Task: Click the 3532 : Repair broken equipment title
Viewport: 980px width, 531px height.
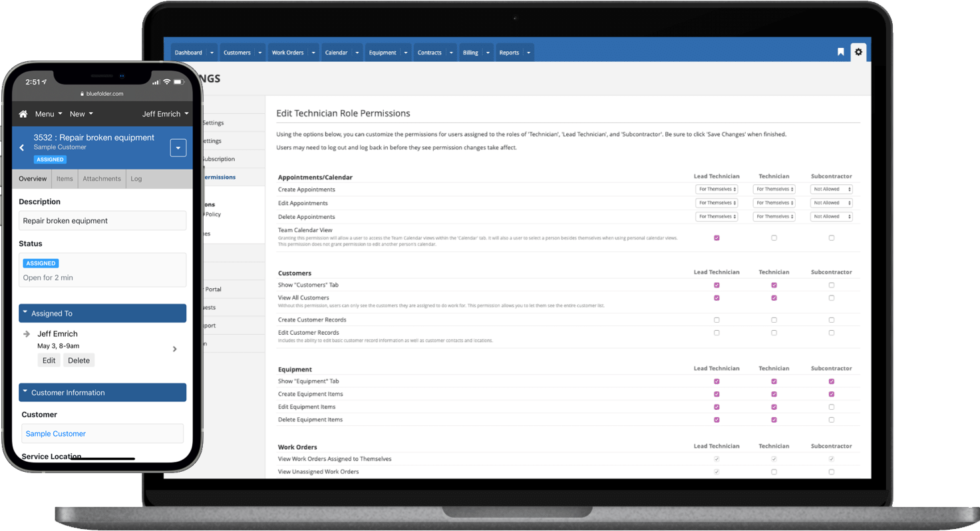Action: point(94,137)
